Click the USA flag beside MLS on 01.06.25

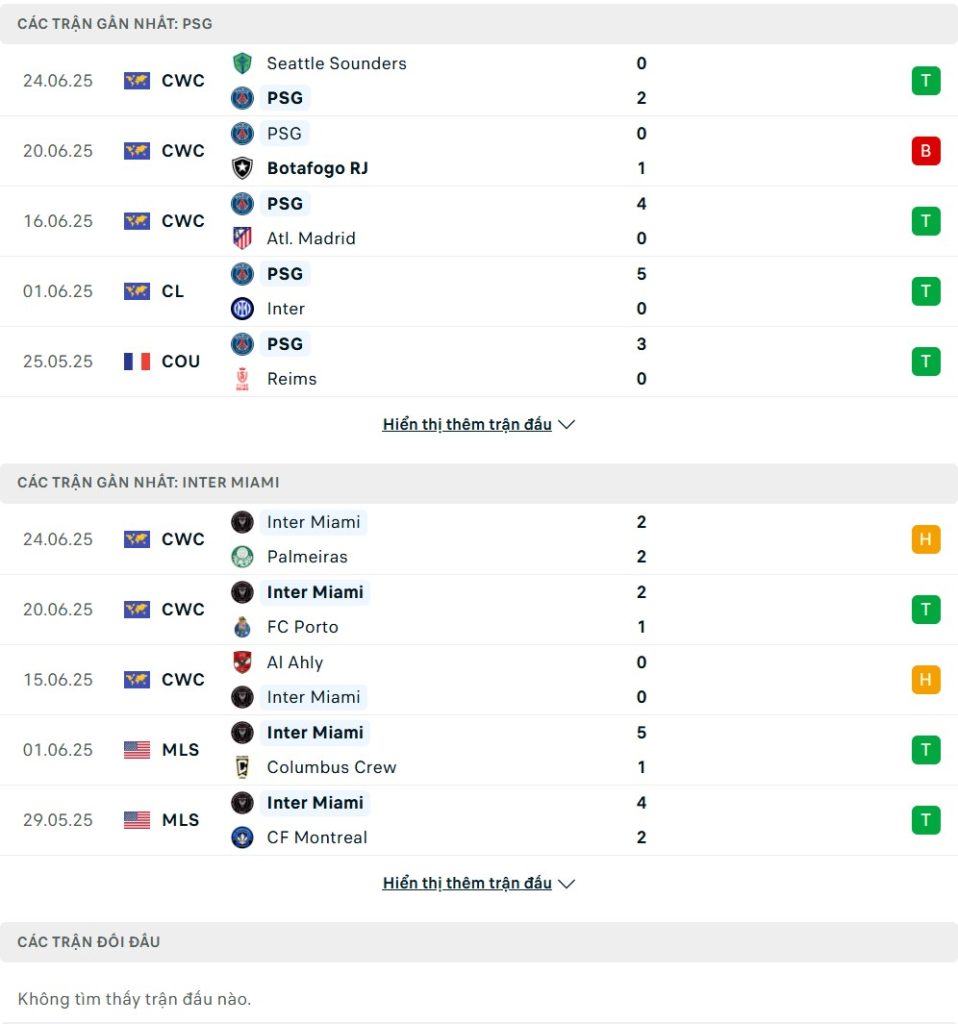(x=136, y=750)
